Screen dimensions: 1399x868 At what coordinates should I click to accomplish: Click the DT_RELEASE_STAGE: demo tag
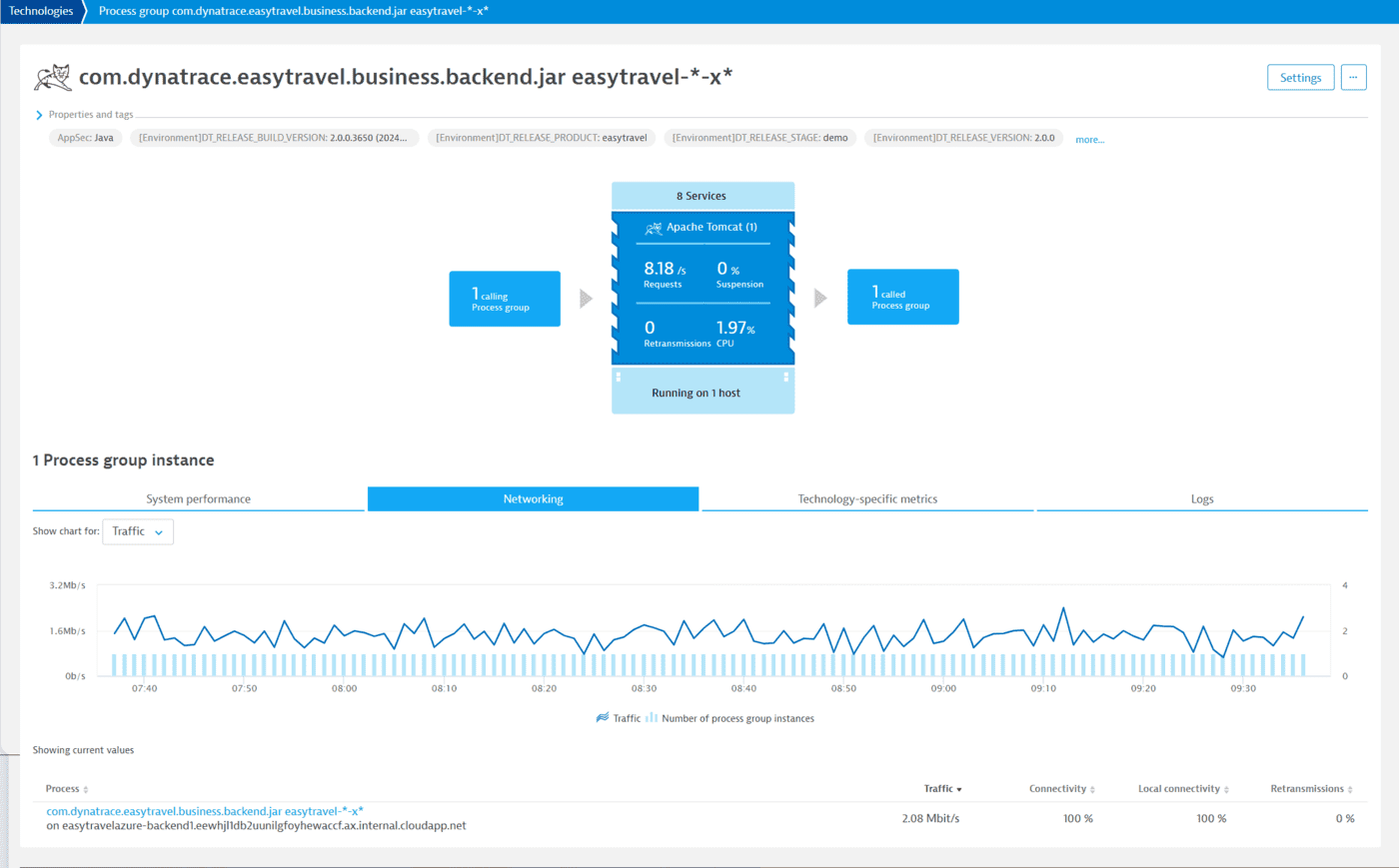(759, 138)
